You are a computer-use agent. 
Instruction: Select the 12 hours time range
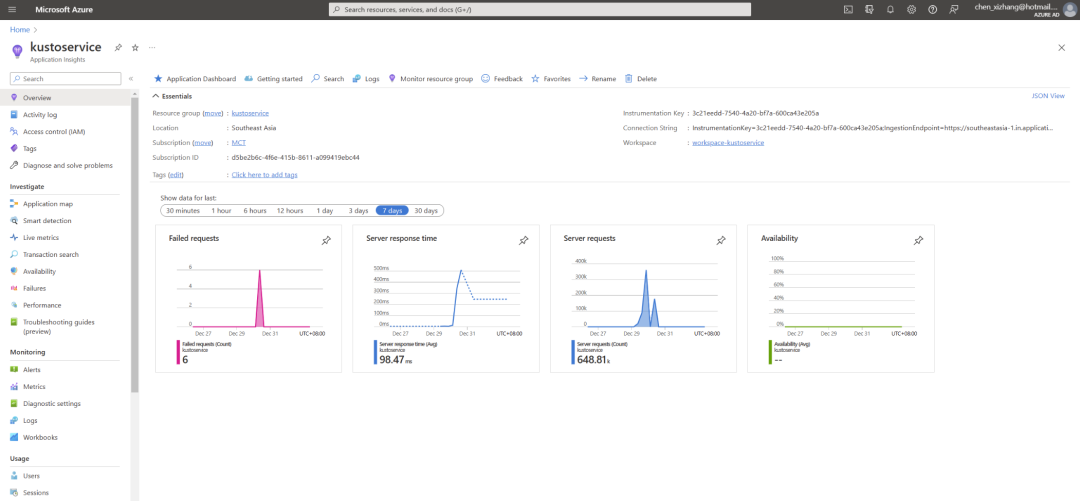pyautogui.click(x=290, y=210)
